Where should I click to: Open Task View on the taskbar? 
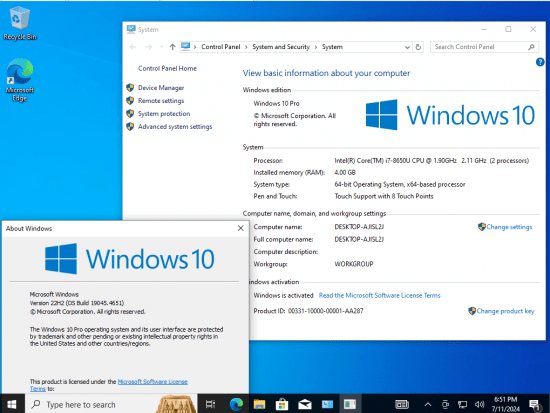[x=210, y=405]
